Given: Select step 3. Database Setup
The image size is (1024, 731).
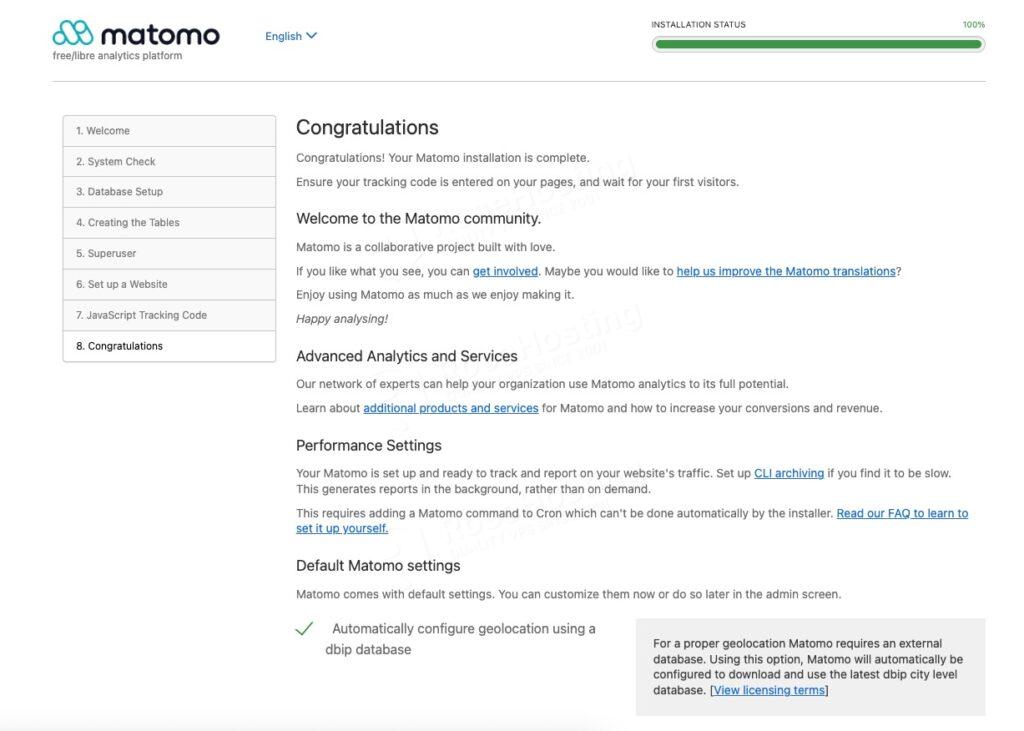Looking at the screenshot, I should (x=169, y=192).
